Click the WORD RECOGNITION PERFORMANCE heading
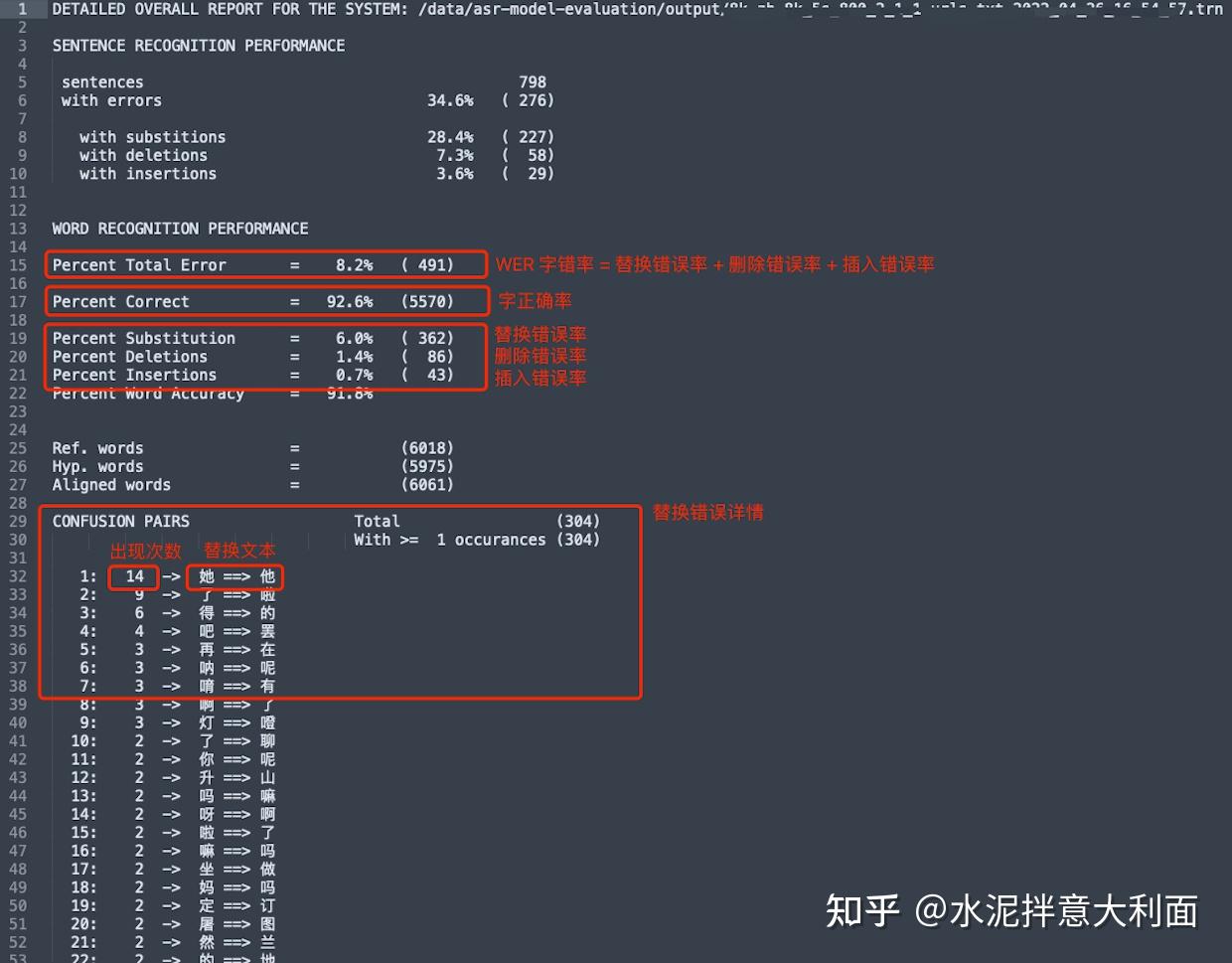This screenshot has width=1232, height=963. click(x=180, y=228)
